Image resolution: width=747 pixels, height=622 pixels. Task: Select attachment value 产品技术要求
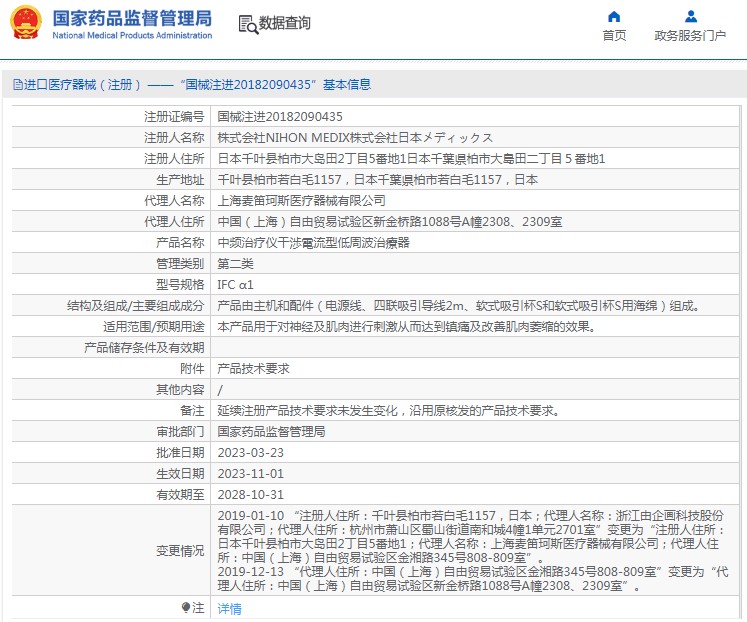pyautogui.click(x=253, y=369)
